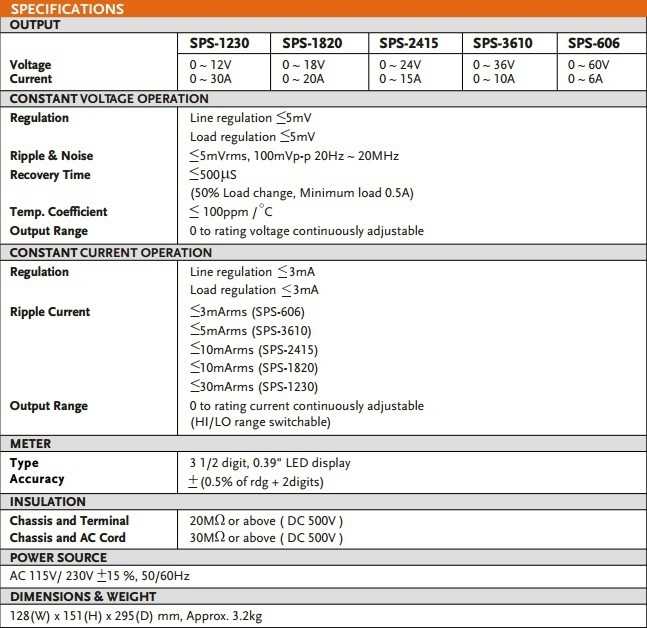
Task: Click the Ripple Current label
Action: 50,312
